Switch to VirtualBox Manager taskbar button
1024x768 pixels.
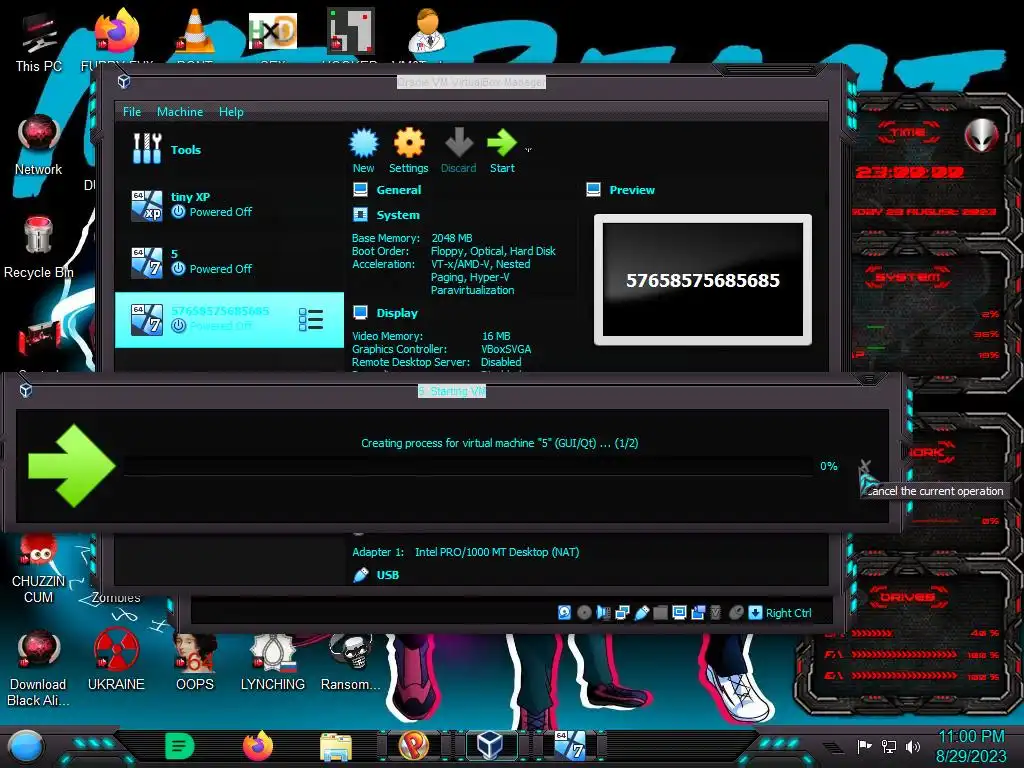click(x=490, y=746)
